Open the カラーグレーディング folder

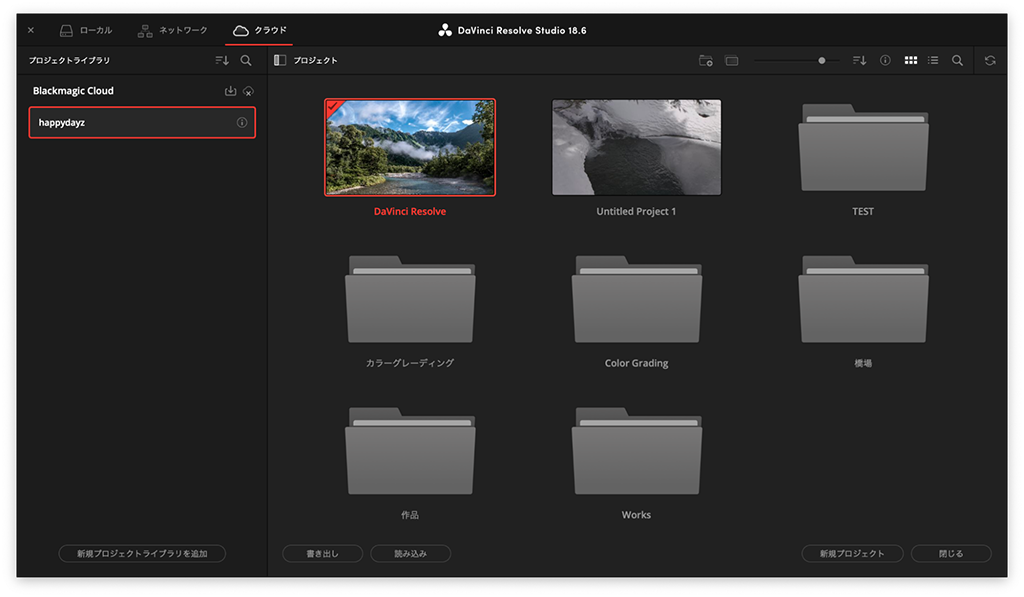click(x=410, y=299)
